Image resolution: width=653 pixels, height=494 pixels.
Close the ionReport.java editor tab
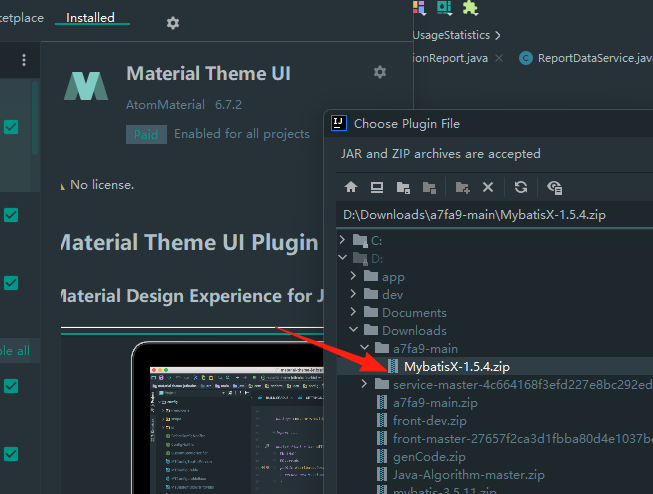point(498,58)
